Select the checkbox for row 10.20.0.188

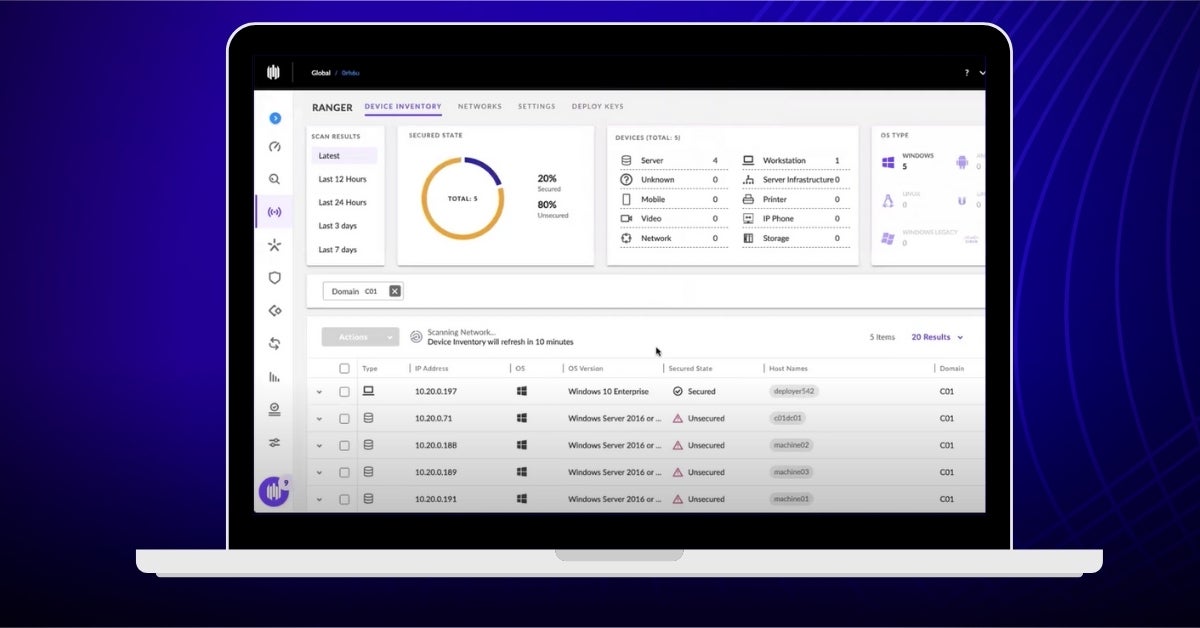pos(344,445)
